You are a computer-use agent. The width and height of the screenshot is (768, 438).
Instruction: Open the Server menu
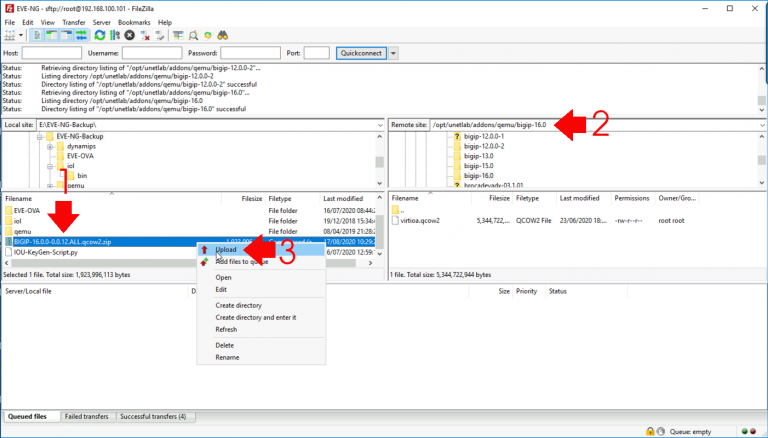(101, 22)
